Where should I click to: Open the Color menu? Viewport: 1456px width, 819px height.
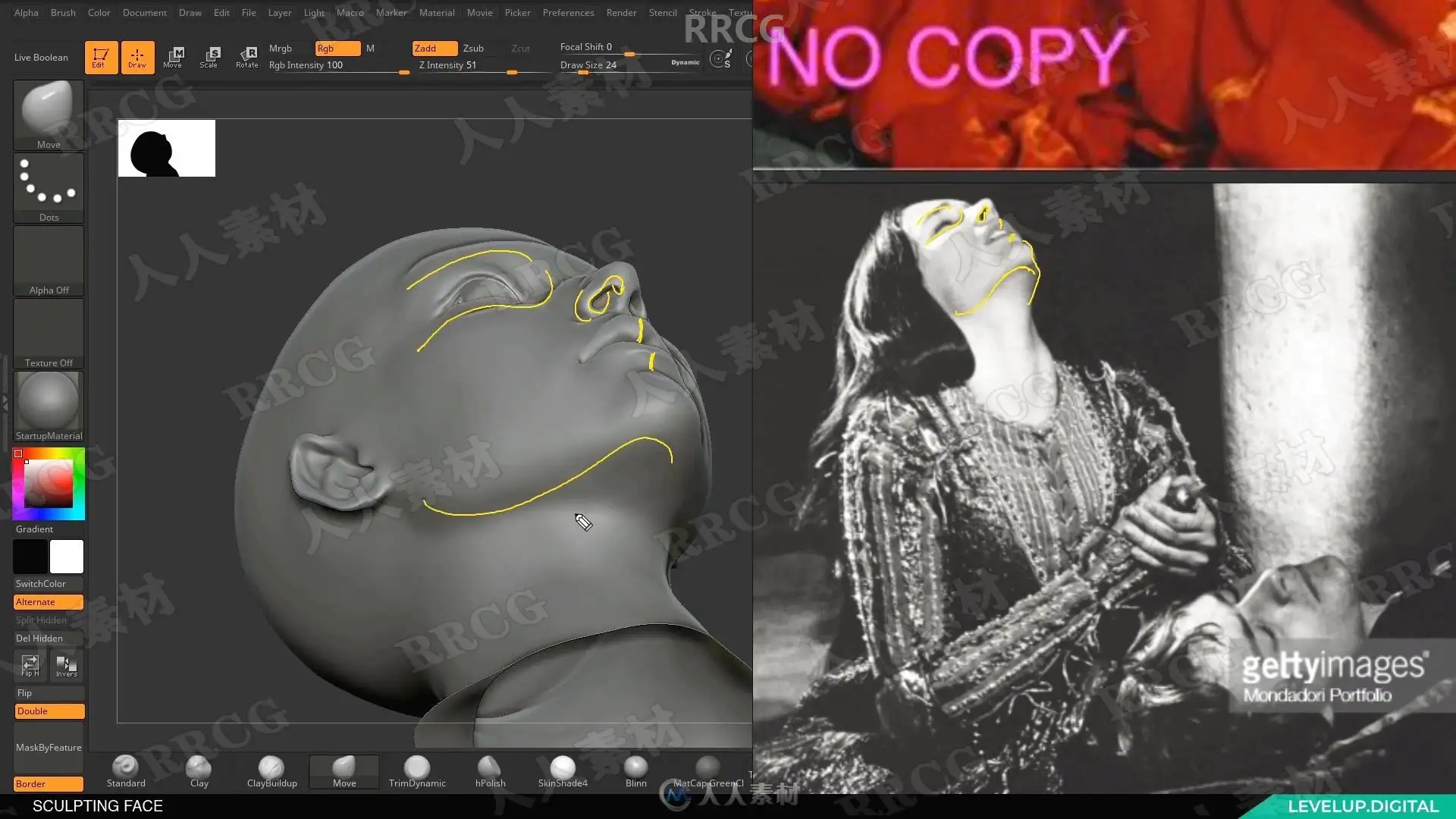coord(99,13)
